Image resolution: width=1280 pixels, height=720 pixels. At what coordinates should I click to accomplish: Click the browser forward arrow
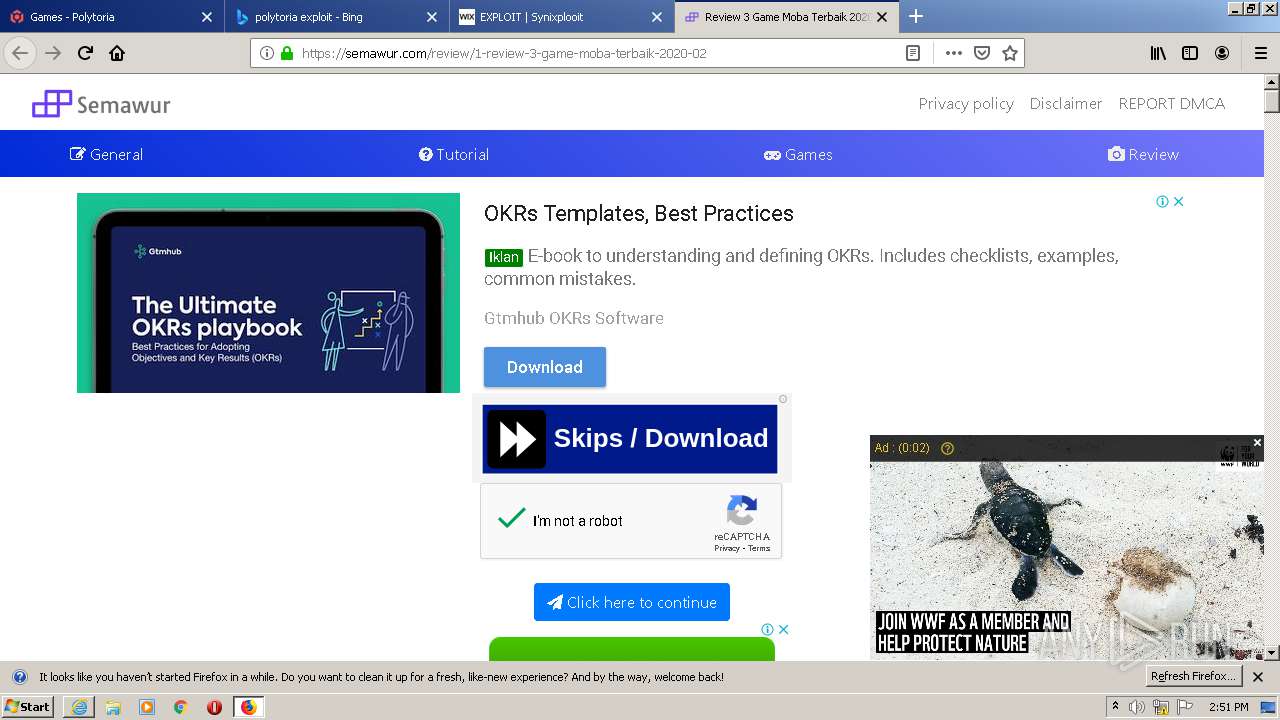53,53
